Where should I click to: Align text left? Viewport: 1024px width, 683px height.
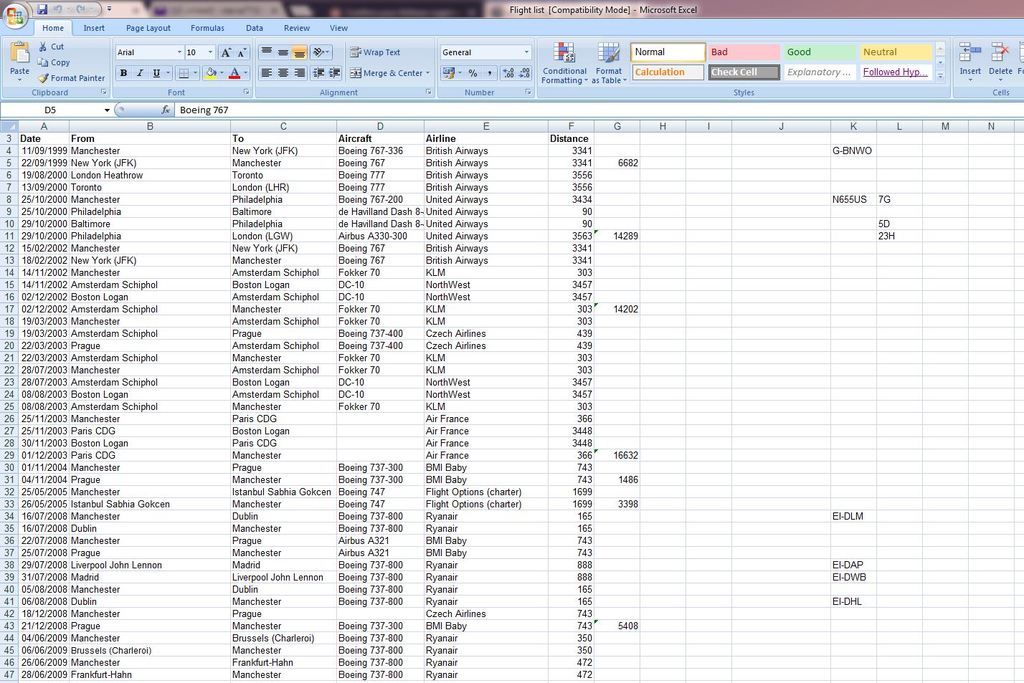click(266, 73)
